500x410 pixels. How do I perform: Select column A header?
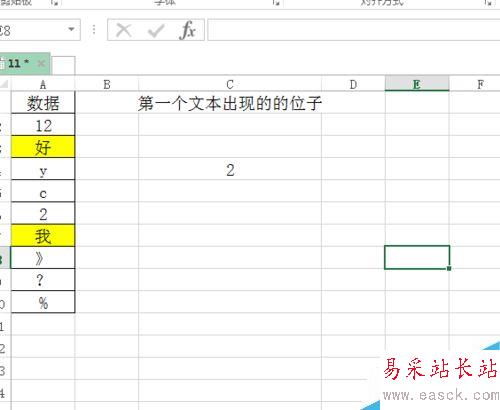(43, 84)
